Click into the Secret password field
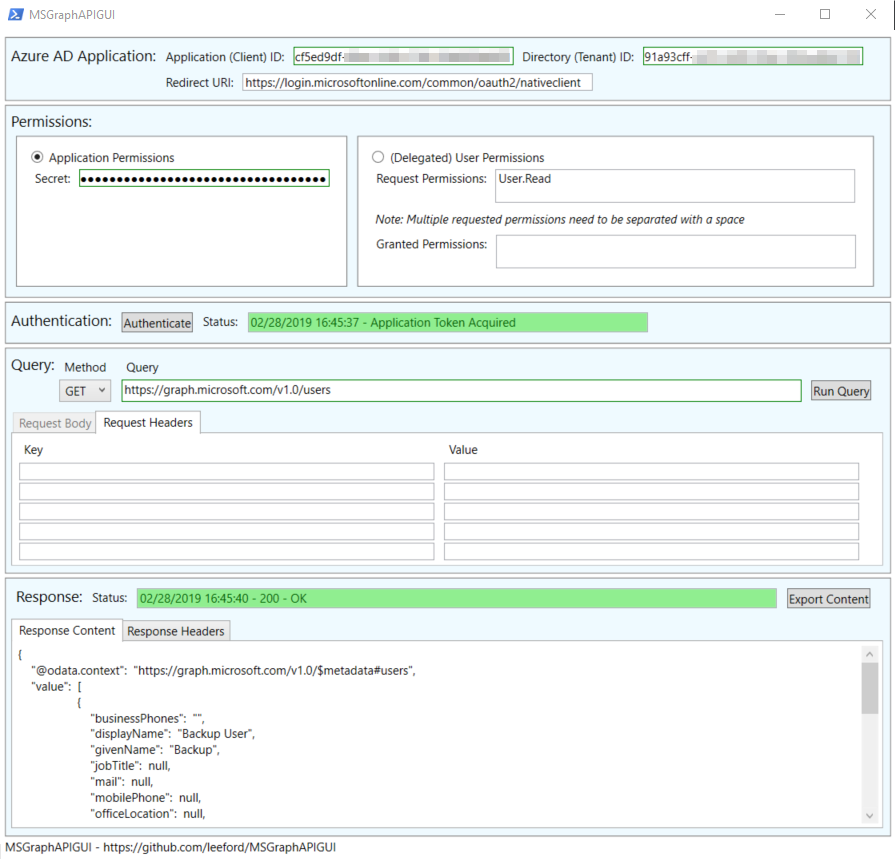The image size is (895, 859). click(204, 179)
